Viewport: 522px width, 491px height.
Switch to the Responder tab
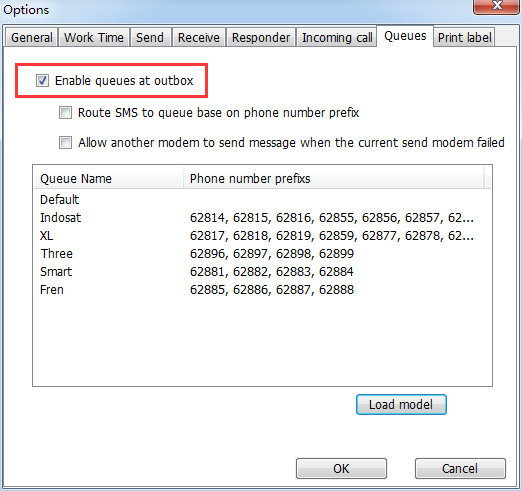point(261,37)
